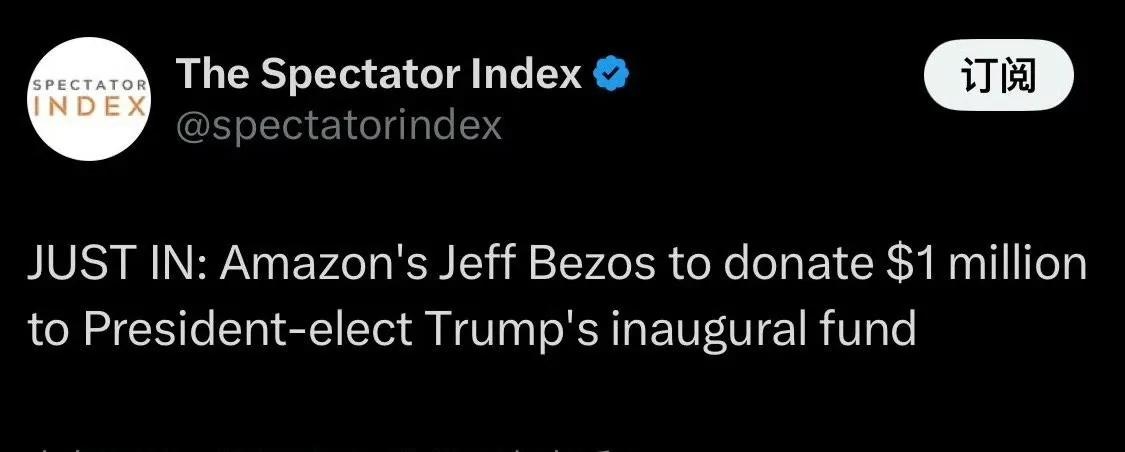Image resolution: width=1125 pixels, height=452 pixels.
Task: Open The Spectator Index display name
Action: (x=379, y=74)
